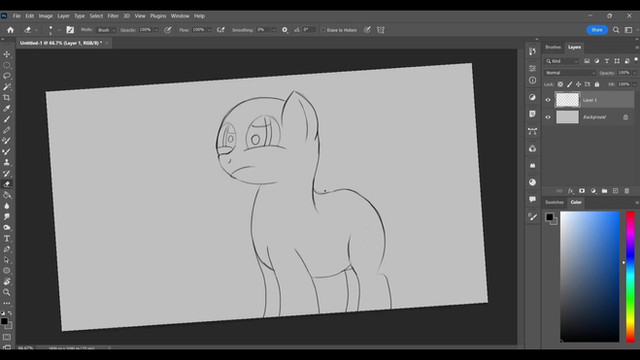The height and width of the screenshot is (360, 640).
Task: Select the Paint Bucket tool
Action: click(x=7, y=195)
